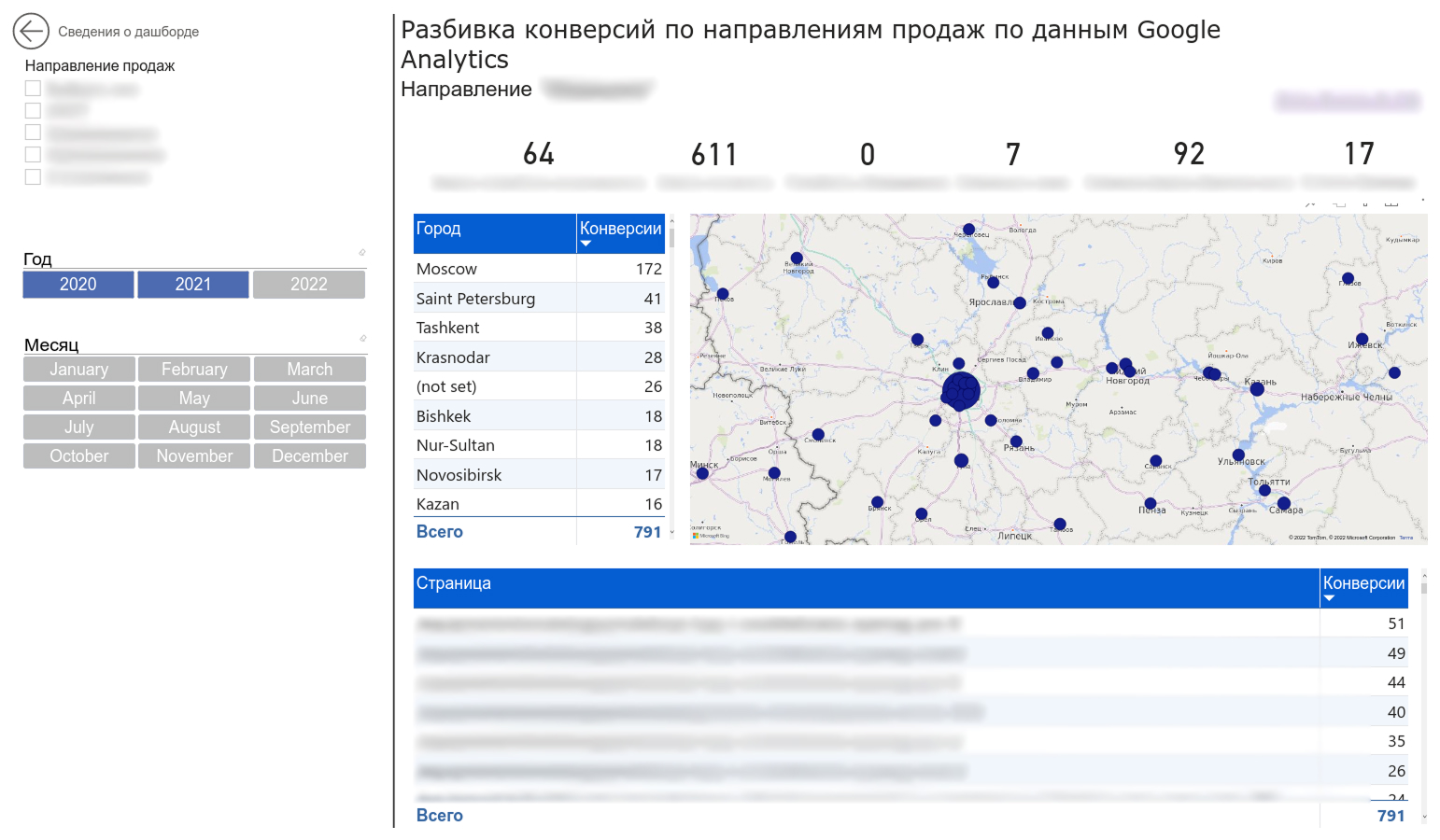This screenshot has height=840, width=1440.
Task: Click the large Moscow bubble on the map
Action: coord(961,392)
